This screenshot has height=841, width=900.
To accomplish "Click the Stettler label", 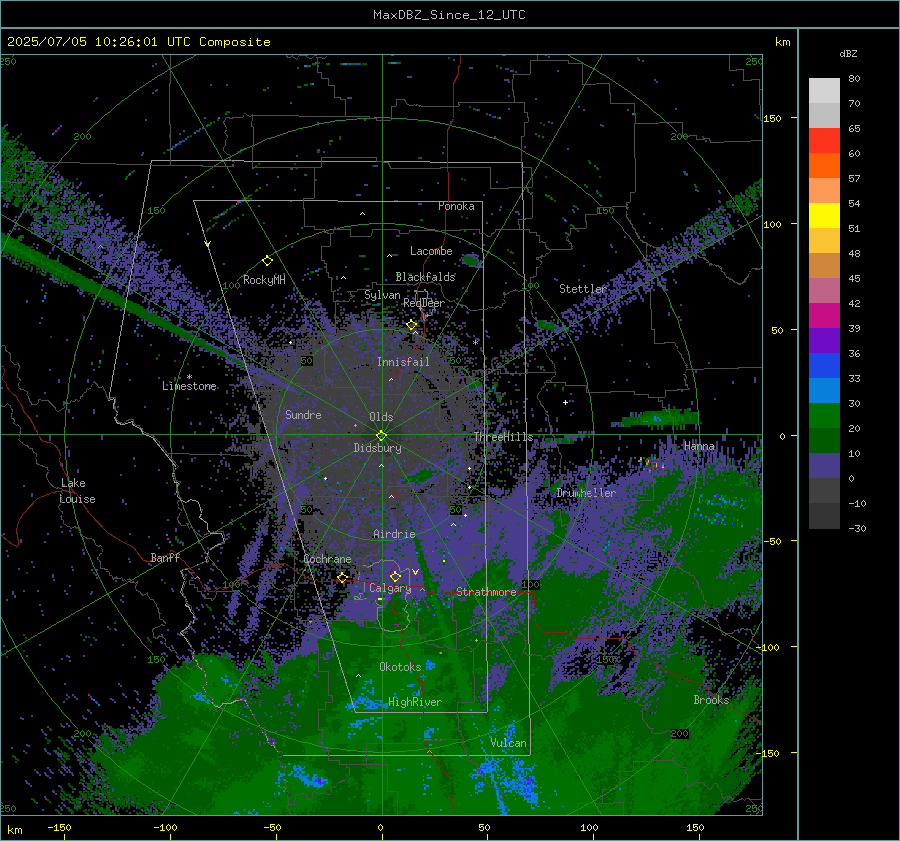I will tap(583, 289).
